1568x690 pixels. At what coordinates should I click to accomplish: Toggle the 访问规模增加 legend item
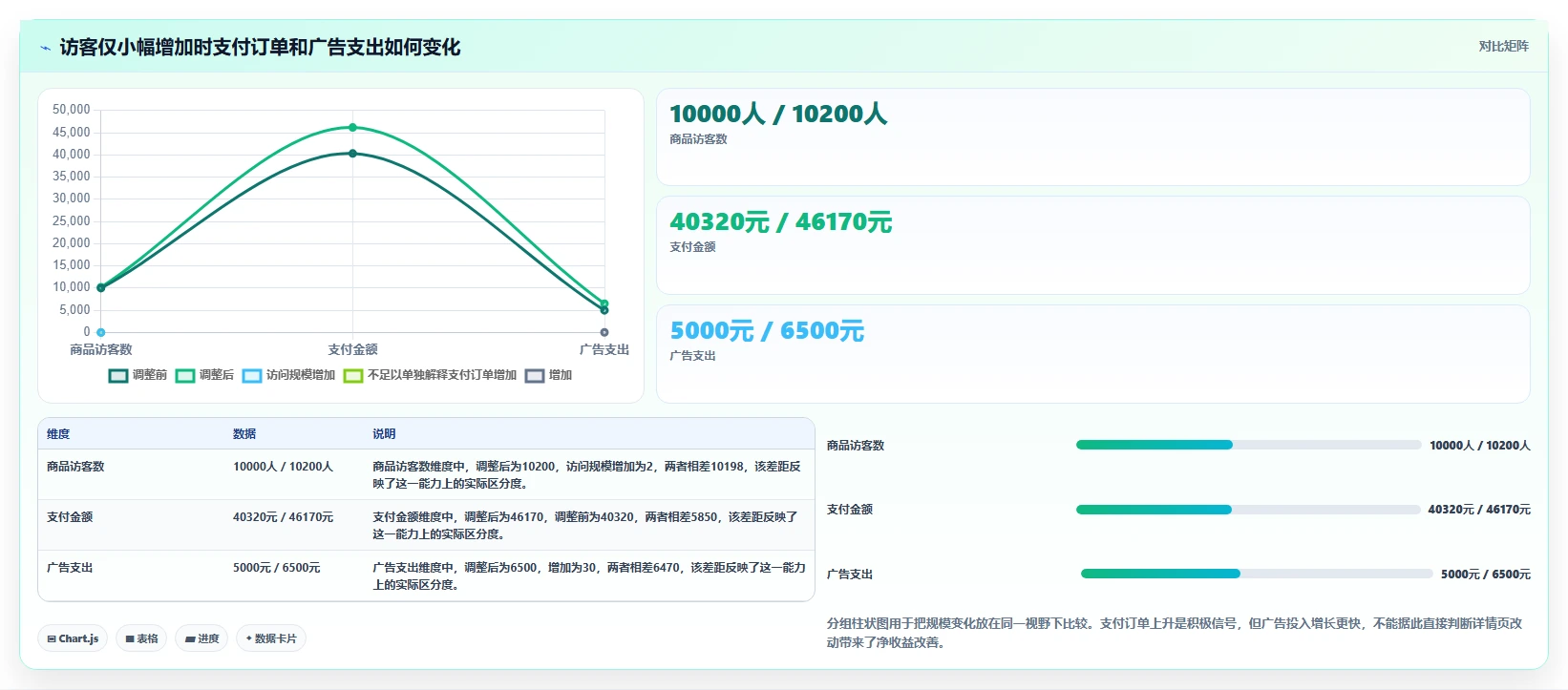[289, 375]
